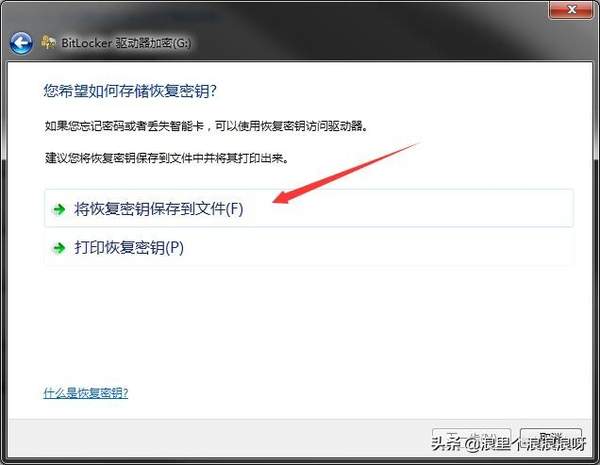Click the text about 忘记密码或者丢失智能卡
The height and width of the screenshot is (465, 600).
pos(206,126)
